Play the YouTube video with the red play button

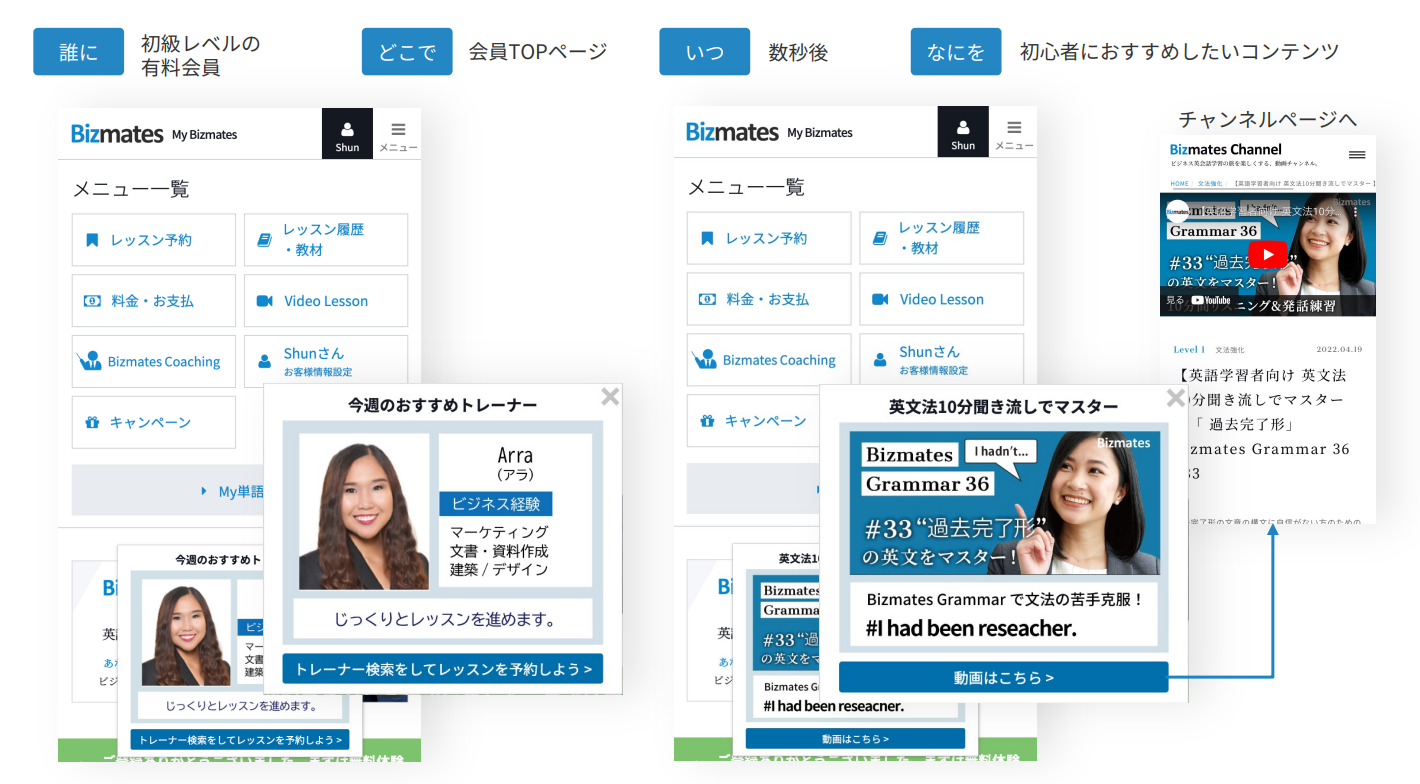click(1268, 255)
